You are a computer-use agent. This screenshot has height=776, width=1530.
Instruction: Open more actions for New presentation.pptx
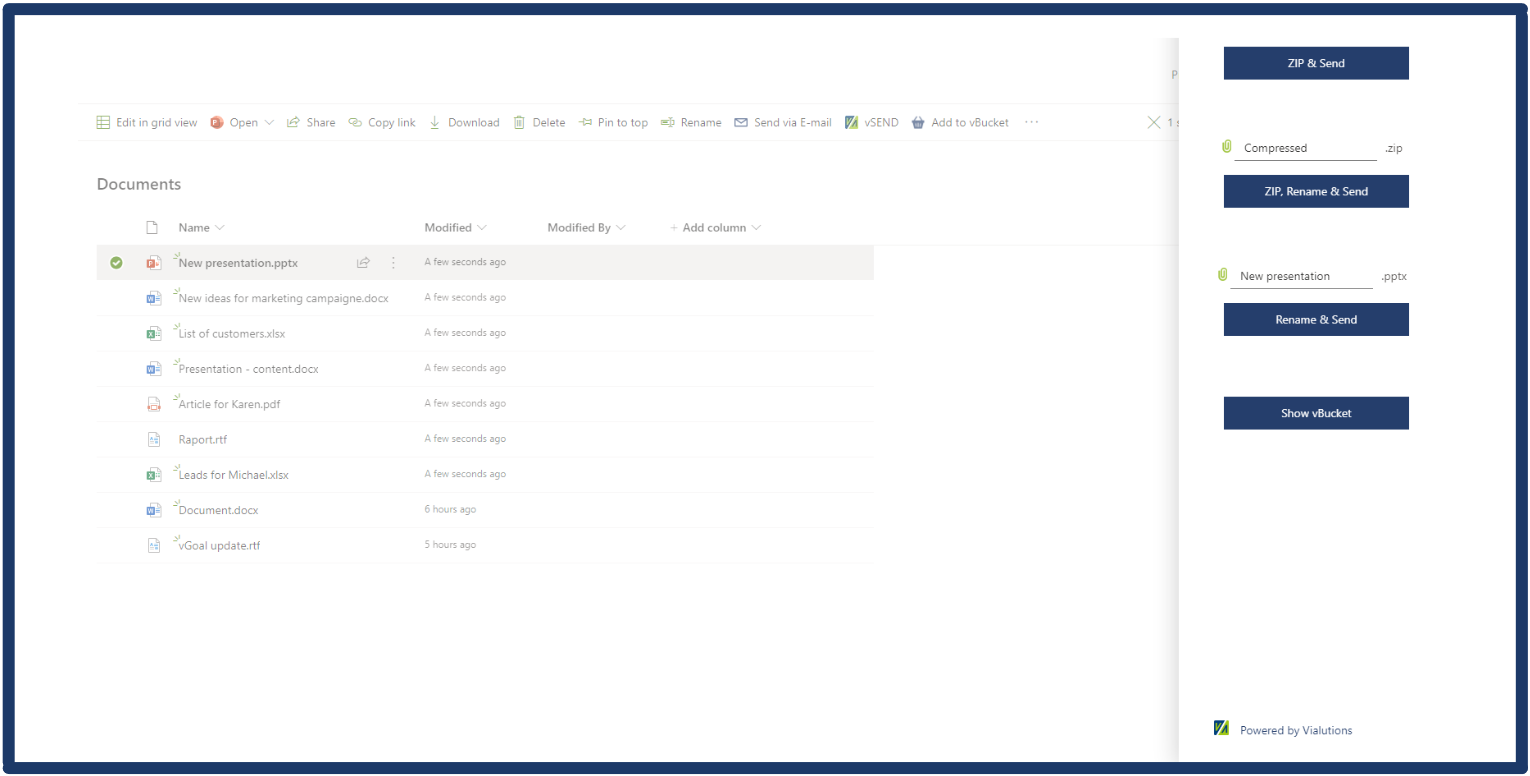(x=393, y=263)
